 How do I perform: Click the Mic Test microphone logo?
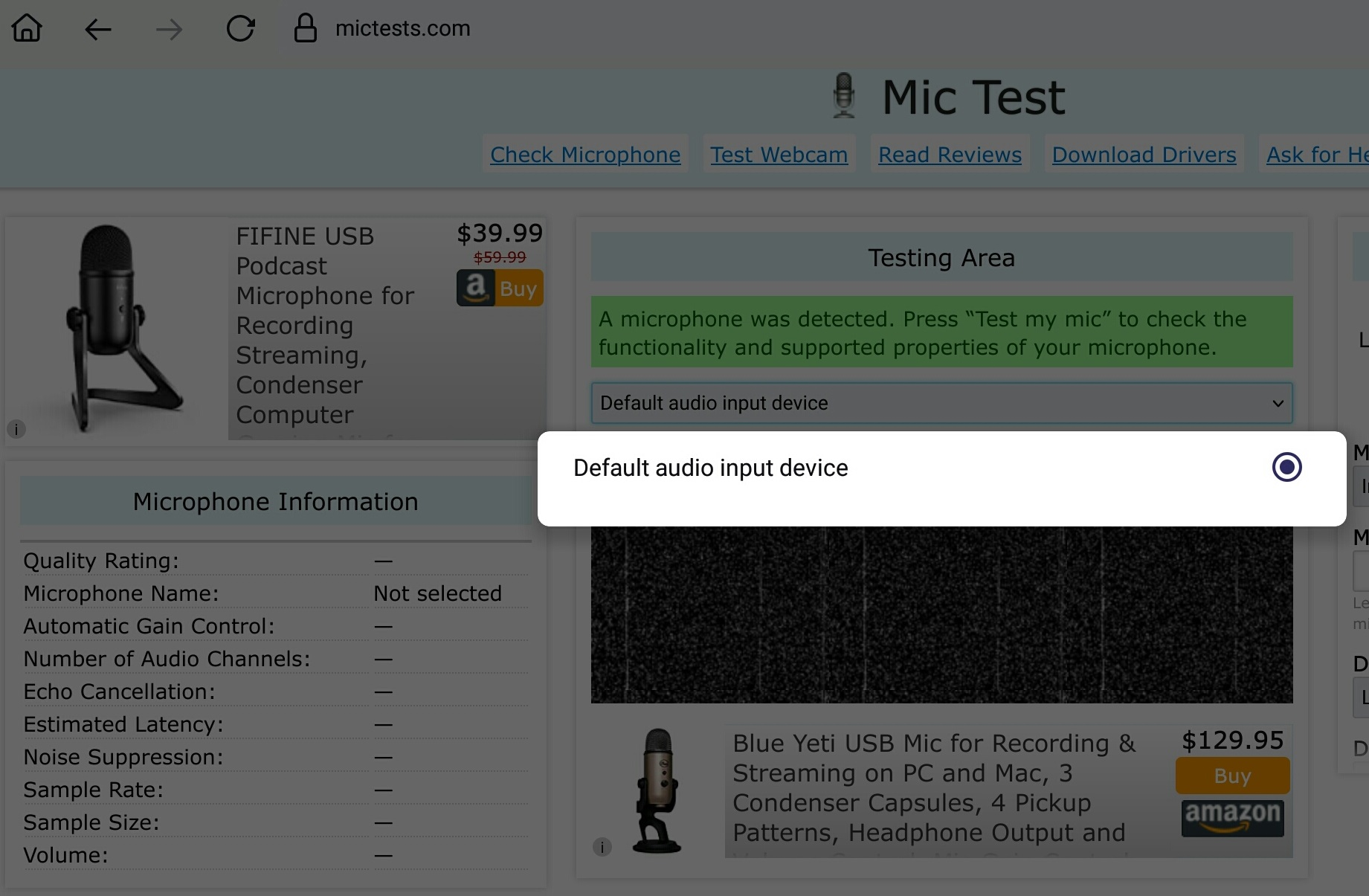844,95
